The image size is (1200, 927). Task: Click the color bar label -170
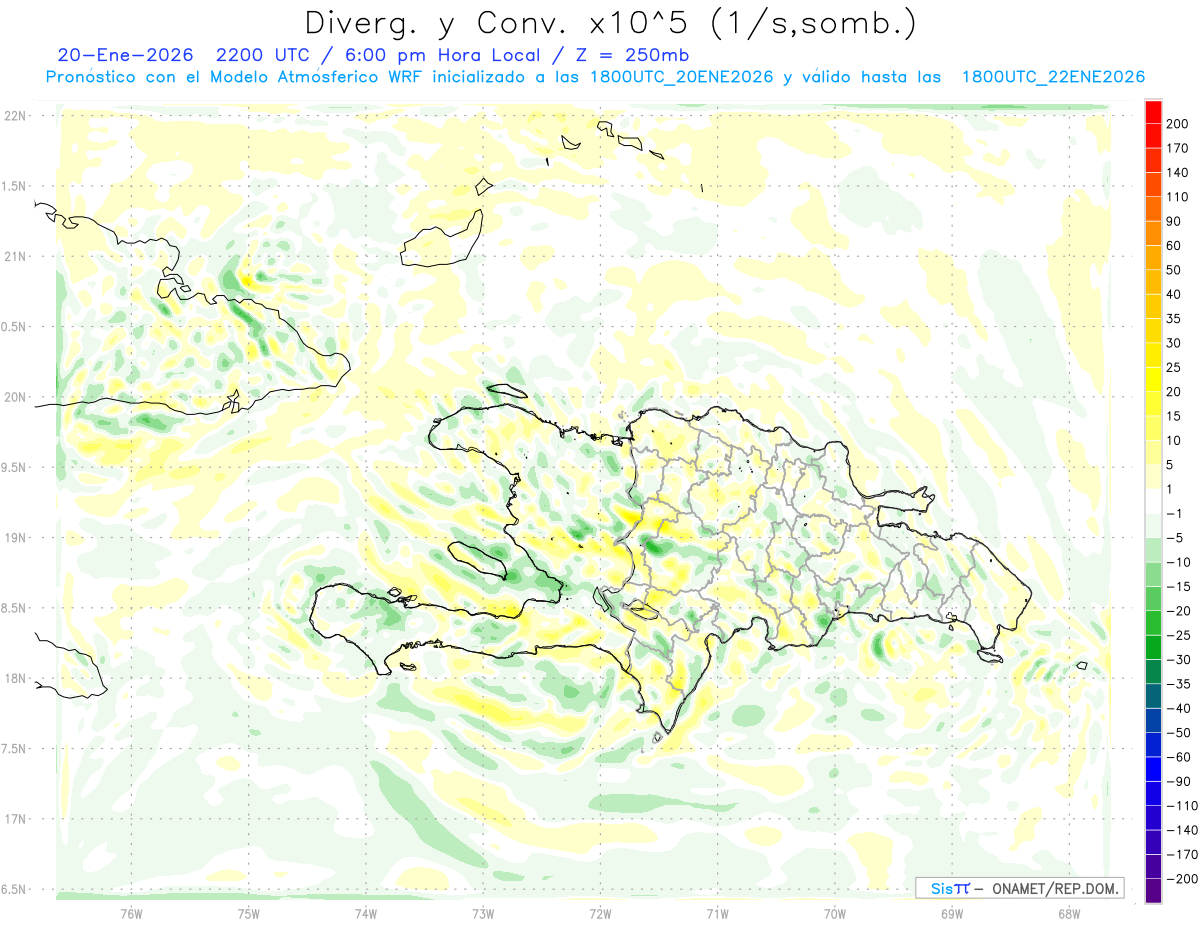[x=1182, y=855]
